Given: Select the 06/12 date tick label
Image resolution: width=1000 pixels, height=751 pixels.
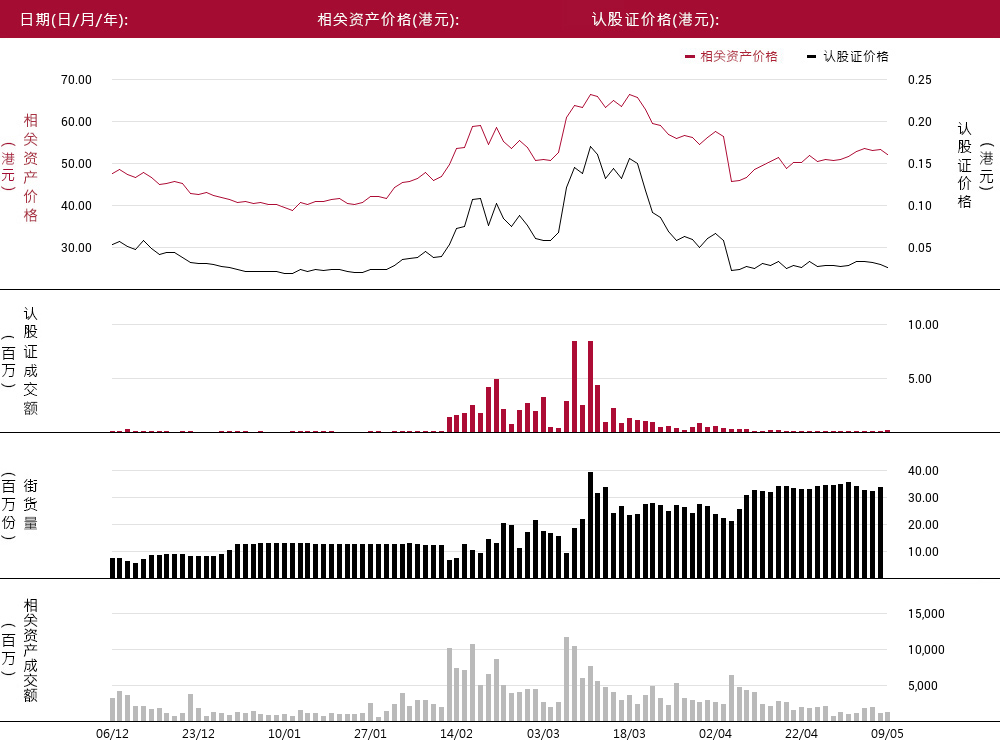Looking at the screenshot, I should tap(112, 734).
